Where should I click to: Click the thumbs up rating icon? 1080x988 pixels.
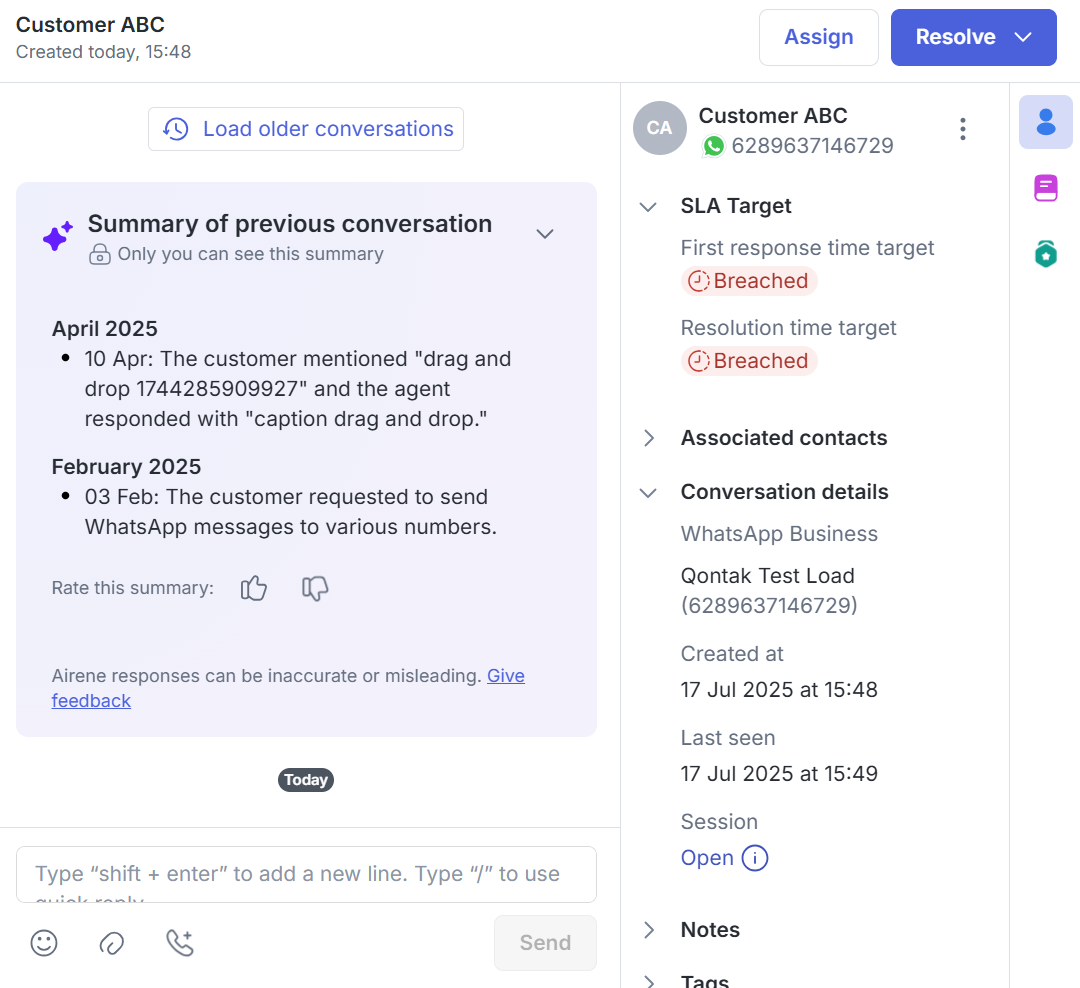point(254,588)
